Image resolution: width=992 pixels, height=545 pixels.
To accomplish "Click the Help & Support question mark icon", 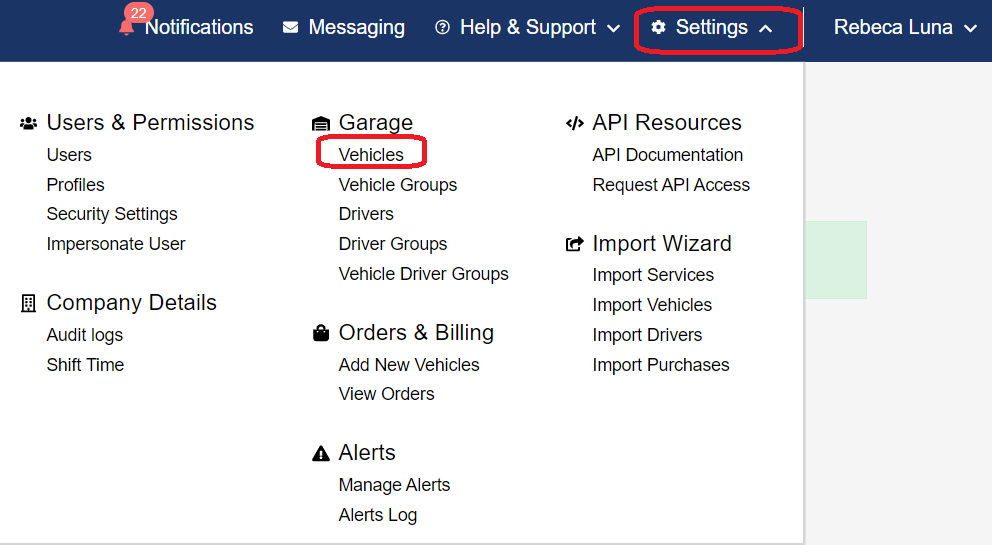I will tap(442, 27).
